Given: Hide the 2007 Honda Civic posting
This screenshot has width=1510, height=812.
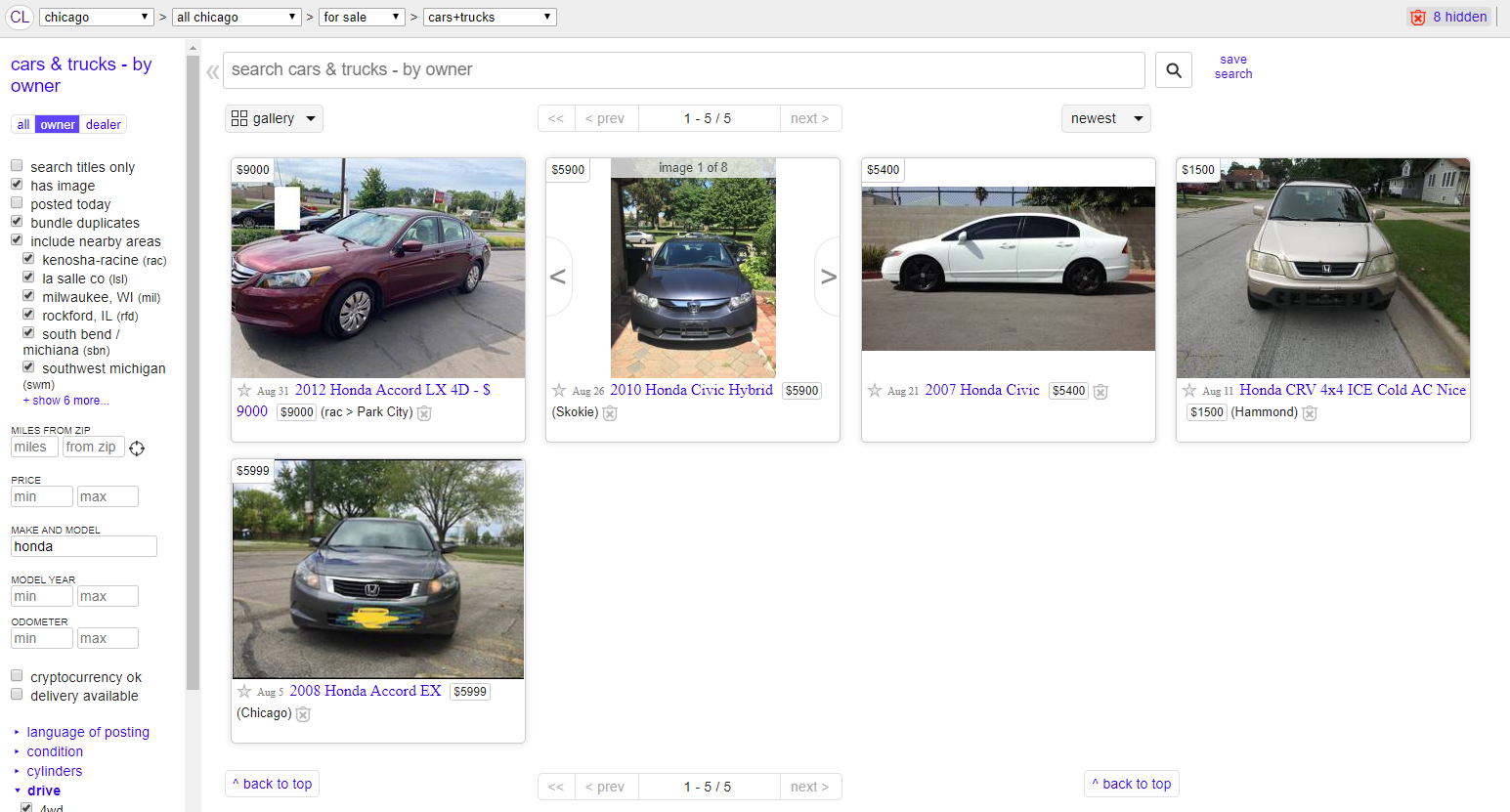Looking at the screenshot, I should pyautogui.click(x=1100, y=392).
